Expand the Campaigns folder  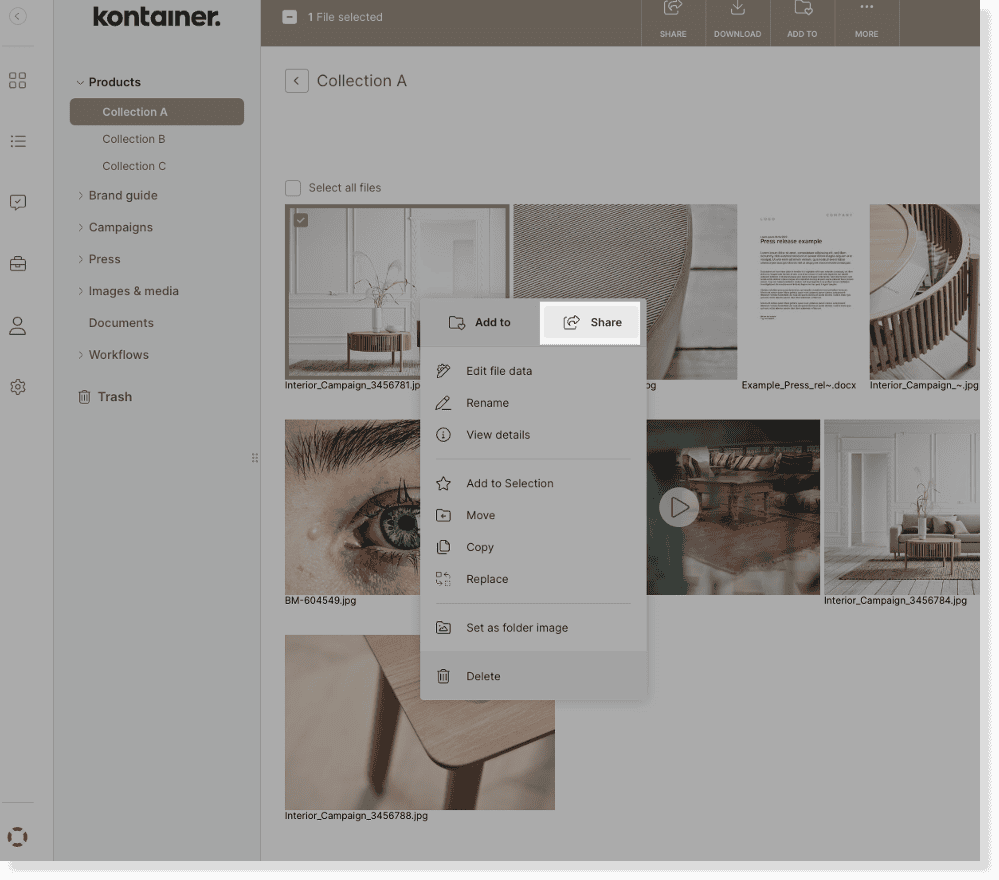coord(81,228)
